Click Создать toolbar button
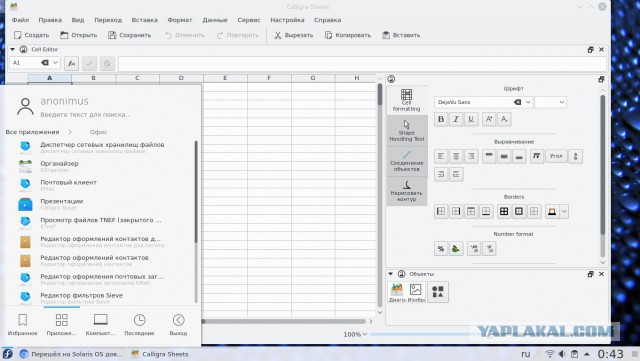 click(x=31, y=35)
